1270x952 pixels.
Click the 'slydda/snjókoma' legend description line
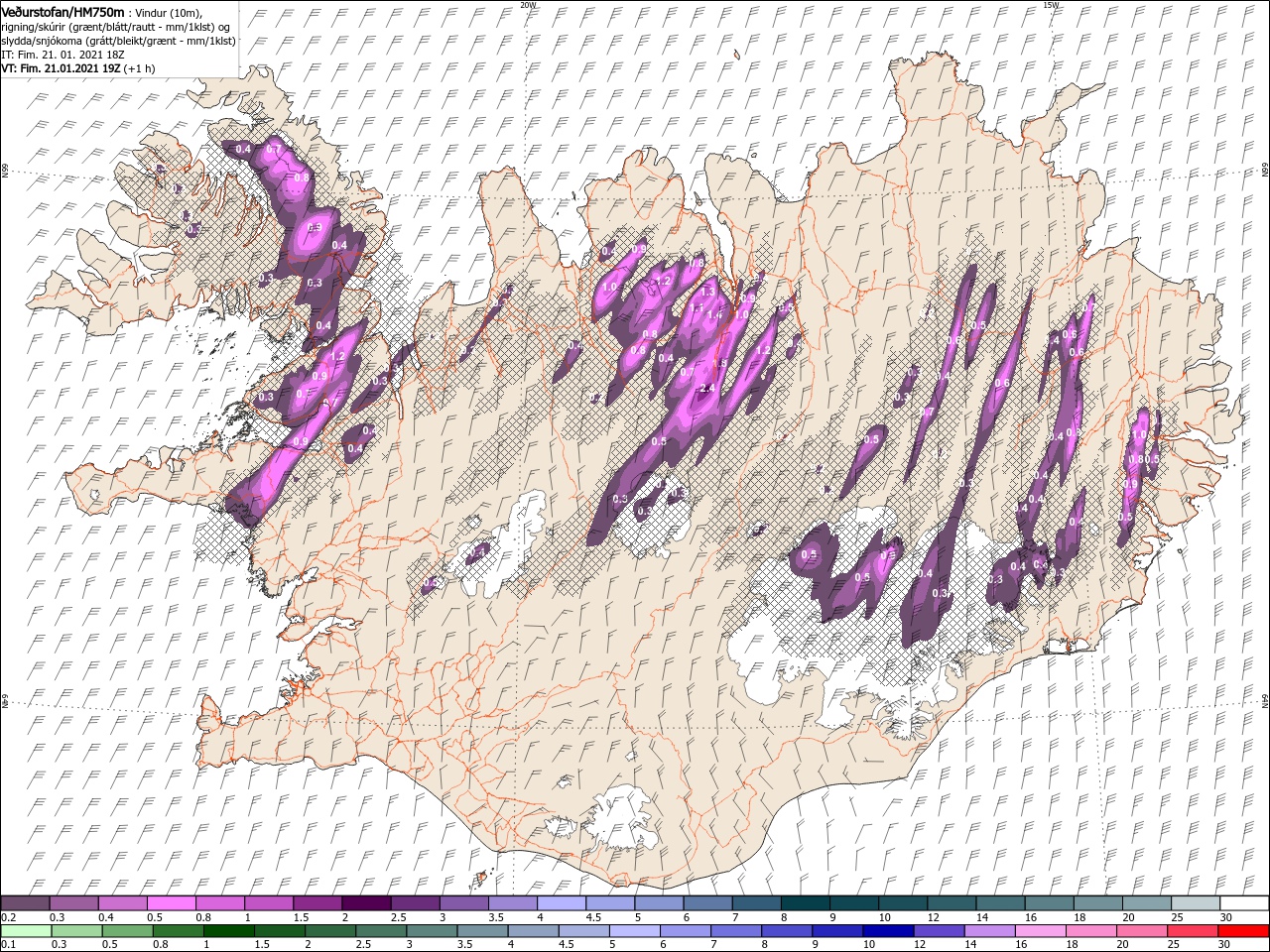coord(116,41)
